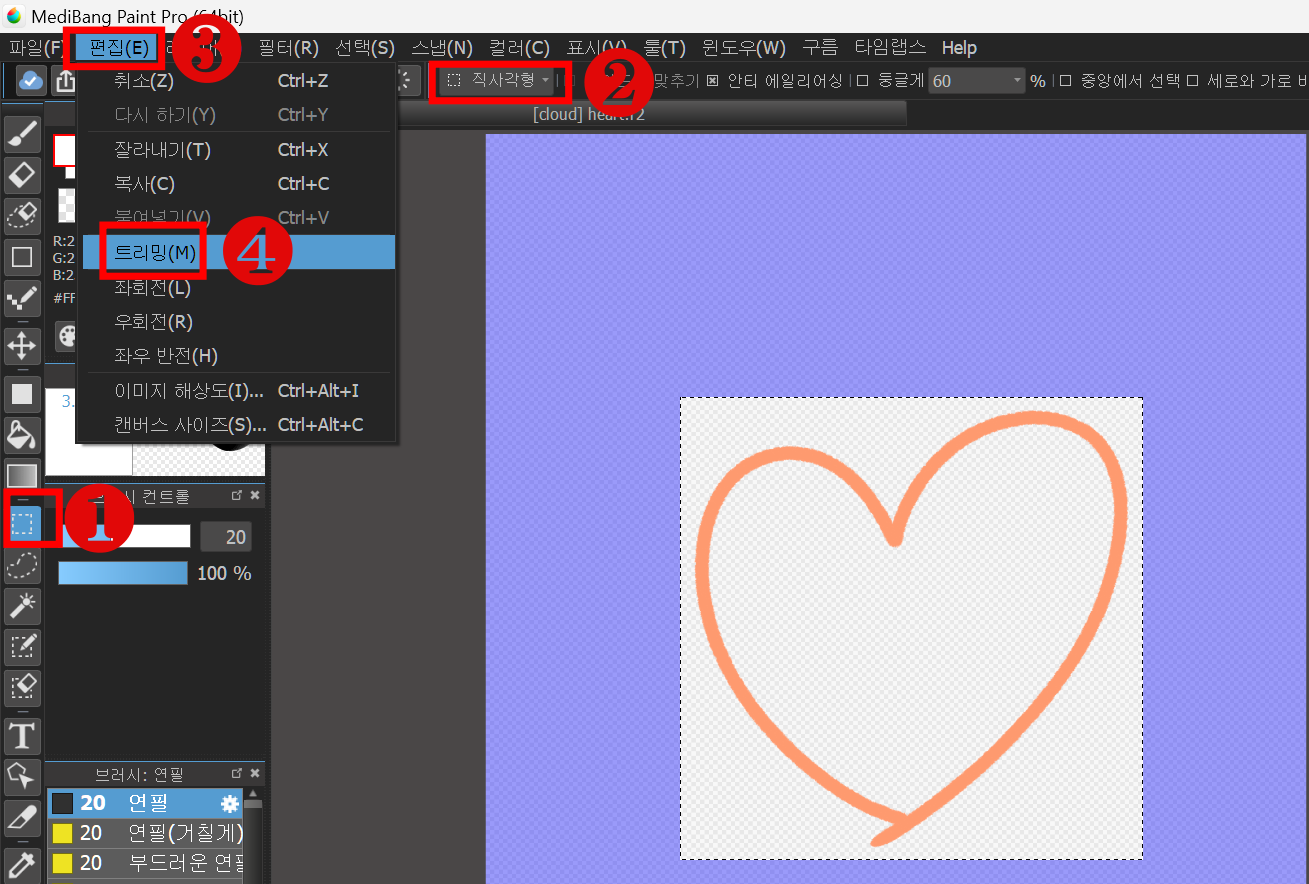Select the dotted-outline eraser tool
The width and height of the screenshot is (1309, 884).
click(x=22, y=215)
